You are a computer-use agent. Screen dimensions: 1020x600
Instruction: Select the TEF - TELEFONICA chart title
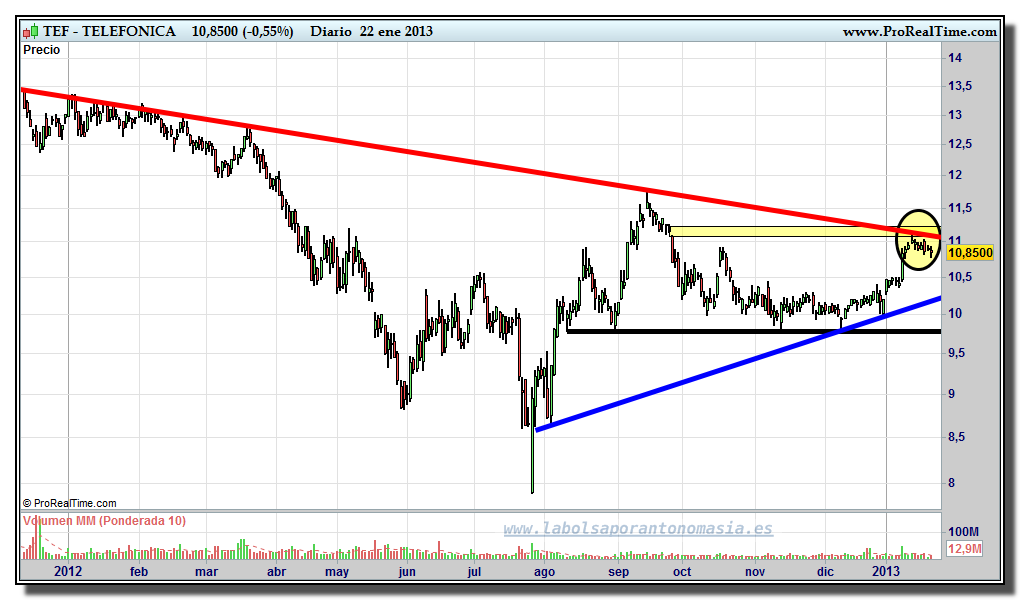(x=109, y=32)
